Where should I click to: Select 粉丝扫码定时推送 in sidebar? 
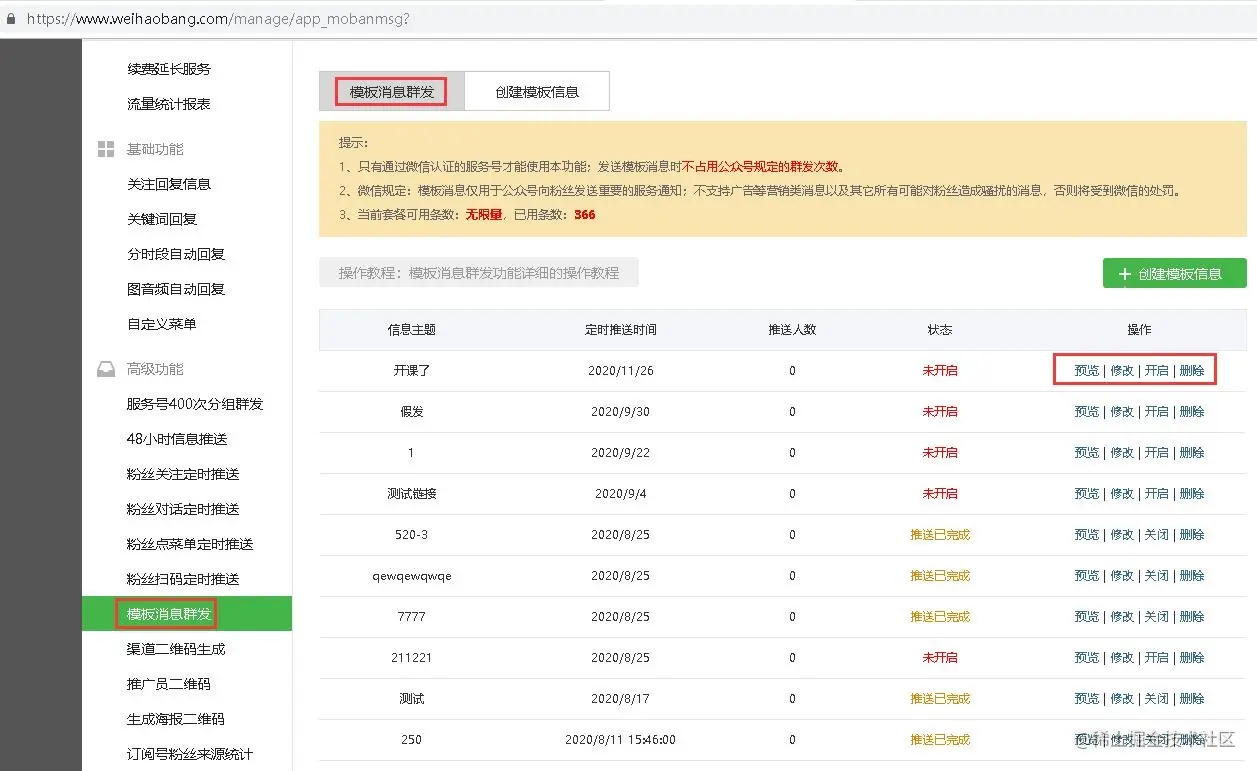coord(183,579)
